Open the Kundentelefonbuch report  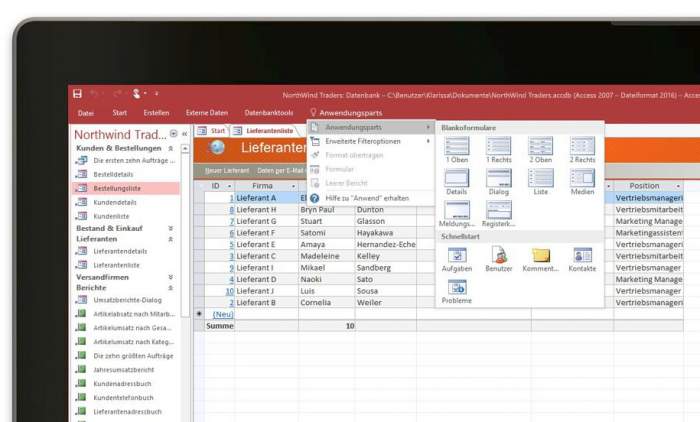click(x=123, y=397)
